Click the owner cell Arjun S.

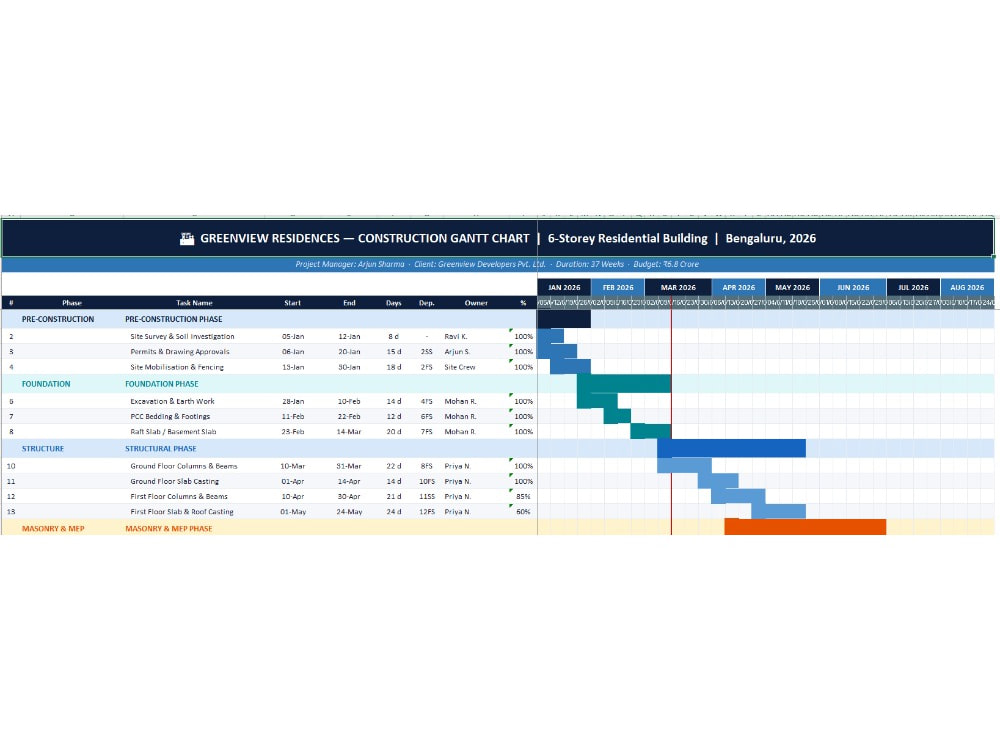(457, 351)
